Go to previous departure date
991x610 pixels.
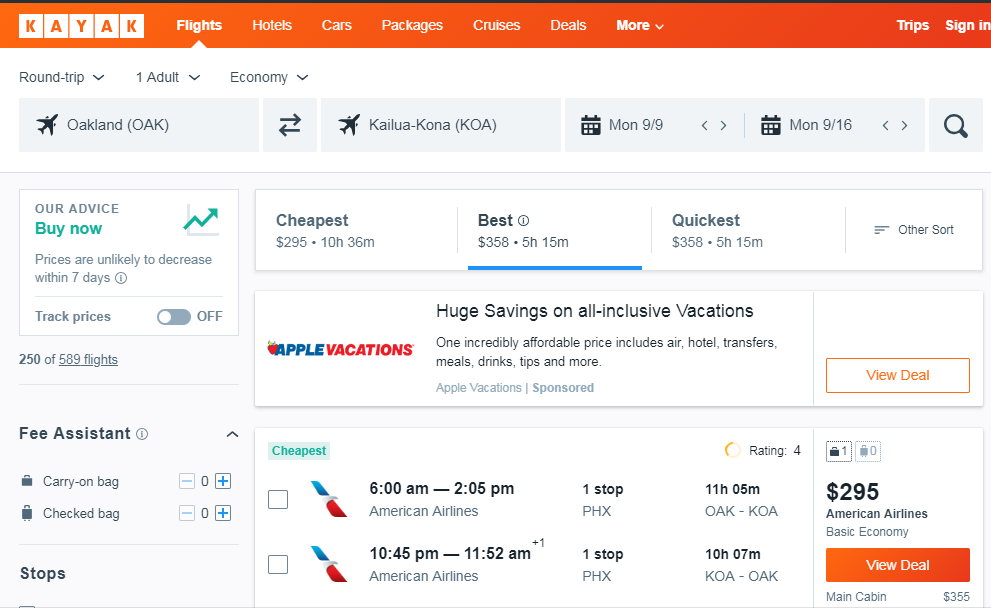coord(705,125)
